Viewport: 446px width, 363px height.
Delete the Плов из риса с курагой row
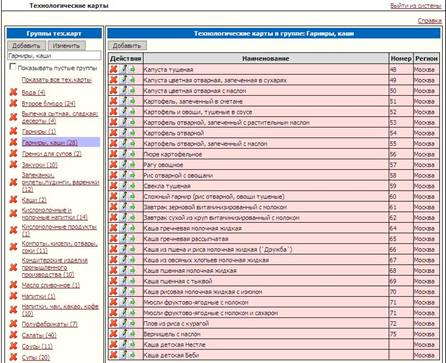click(114, 323)
